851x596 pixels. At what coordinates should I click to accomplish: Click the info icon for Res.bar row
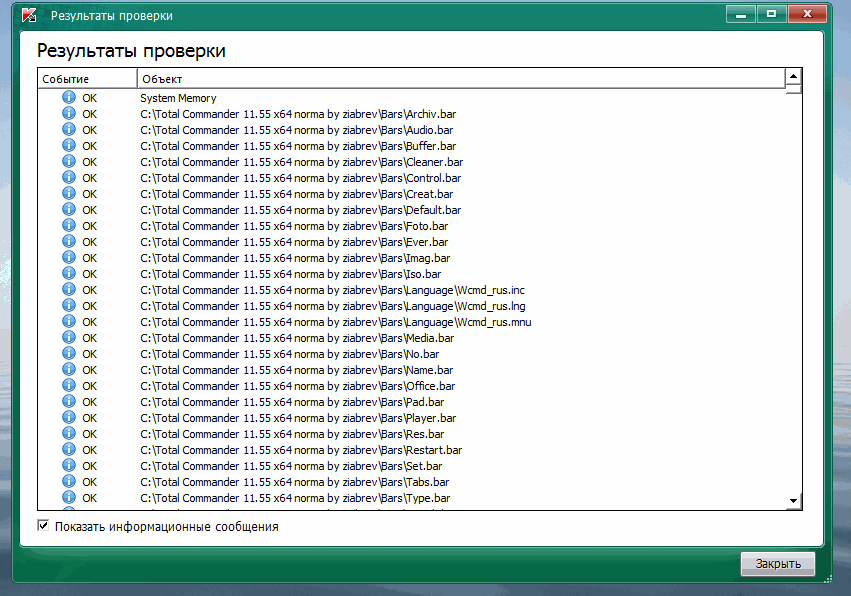click(x=69, y=434)
